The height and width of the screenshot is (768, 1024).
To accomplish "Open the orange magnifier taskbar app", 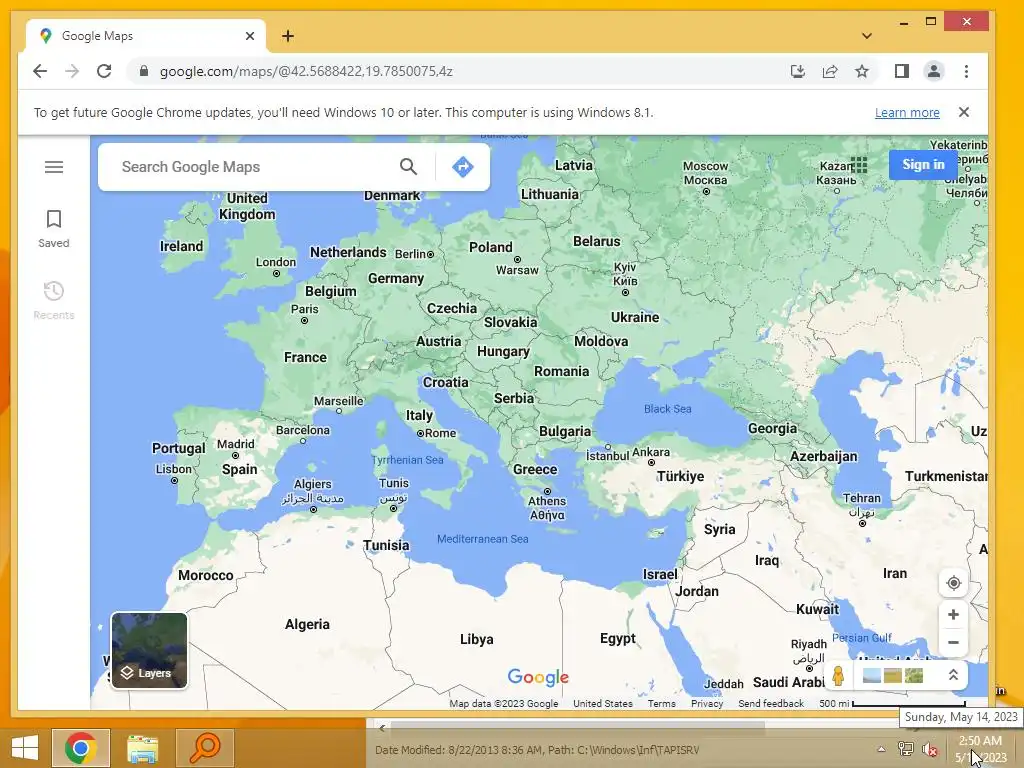I will coord(204,748).
